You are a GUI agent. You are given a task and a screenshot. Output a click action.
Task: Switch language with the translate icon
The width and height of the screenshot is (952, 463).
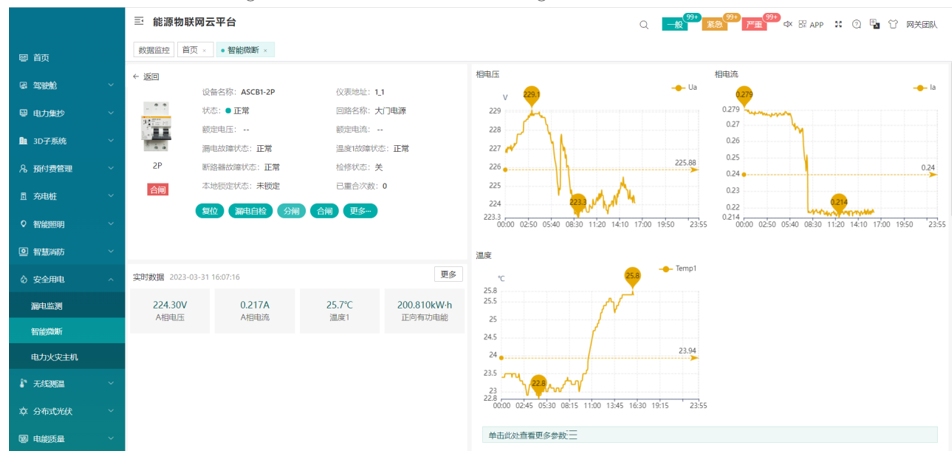click(875, 24)
